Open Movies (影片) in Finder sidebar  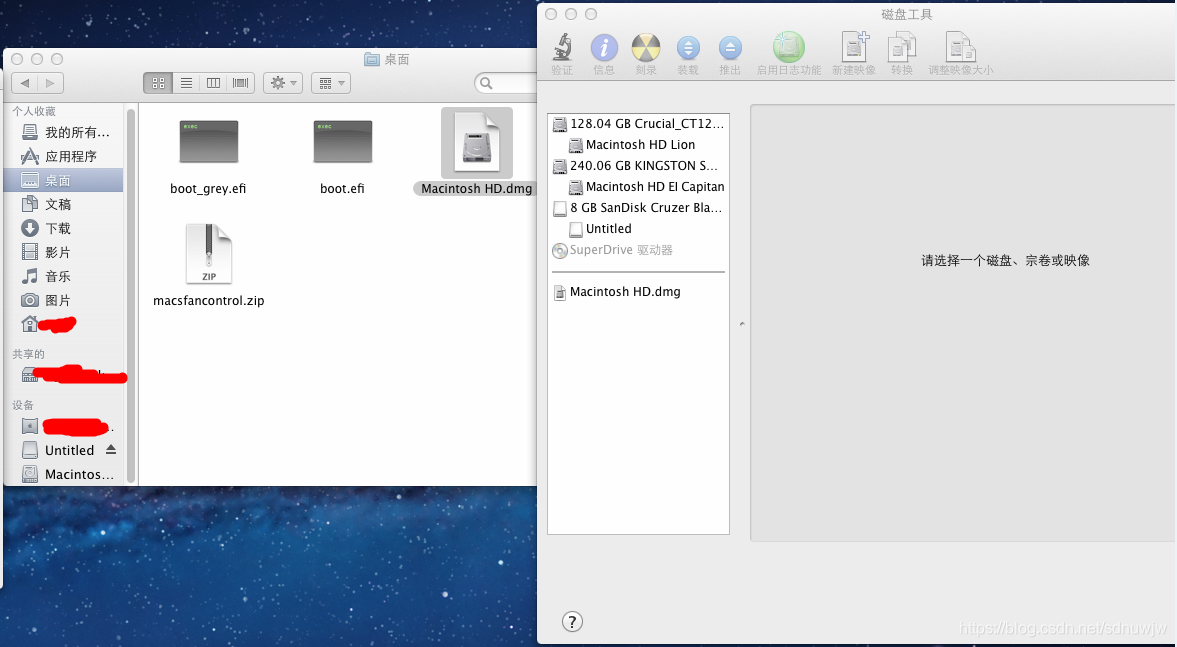65,253
